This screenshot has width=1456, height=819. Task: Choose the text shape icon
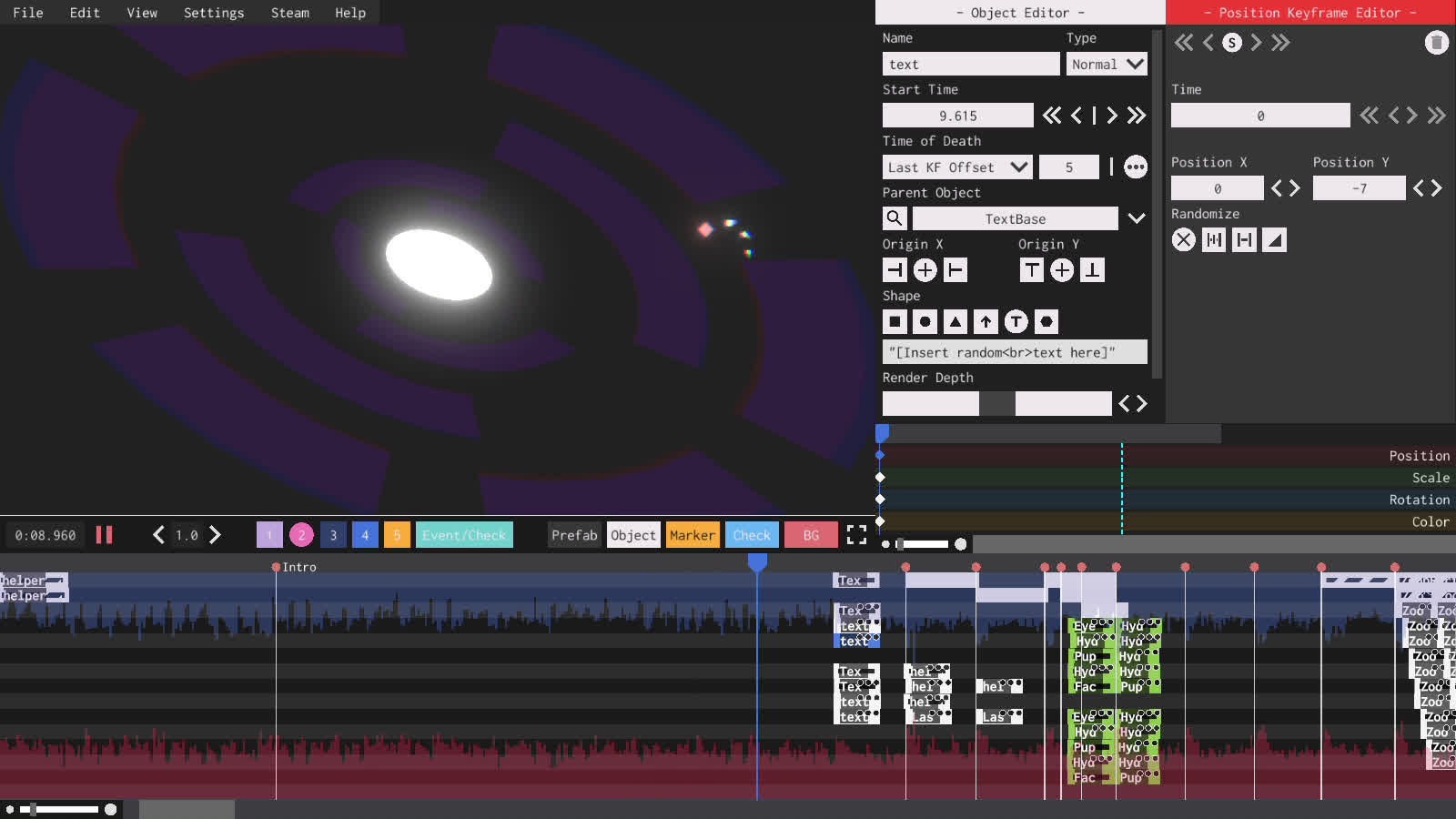coord(1016,321)
